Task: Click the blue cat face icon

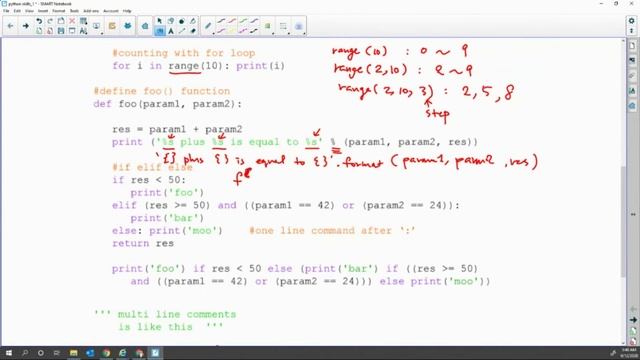Action: pyautogui.click(x=127, y=26)
